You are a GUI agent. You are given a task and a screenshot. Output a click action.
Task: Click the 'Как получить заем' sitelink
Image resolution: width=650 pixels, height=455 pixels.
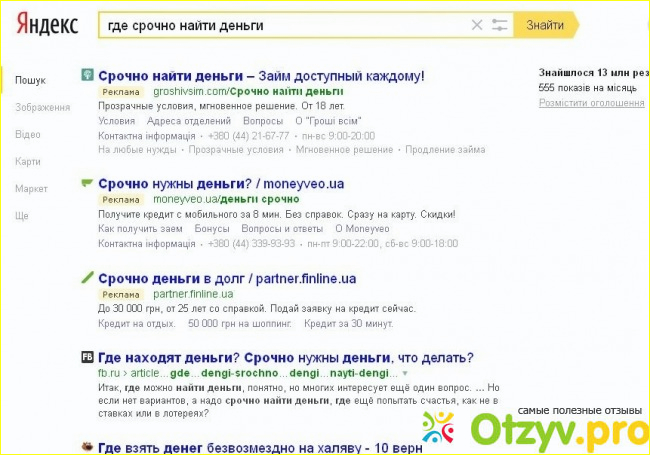tap(139, 229)
